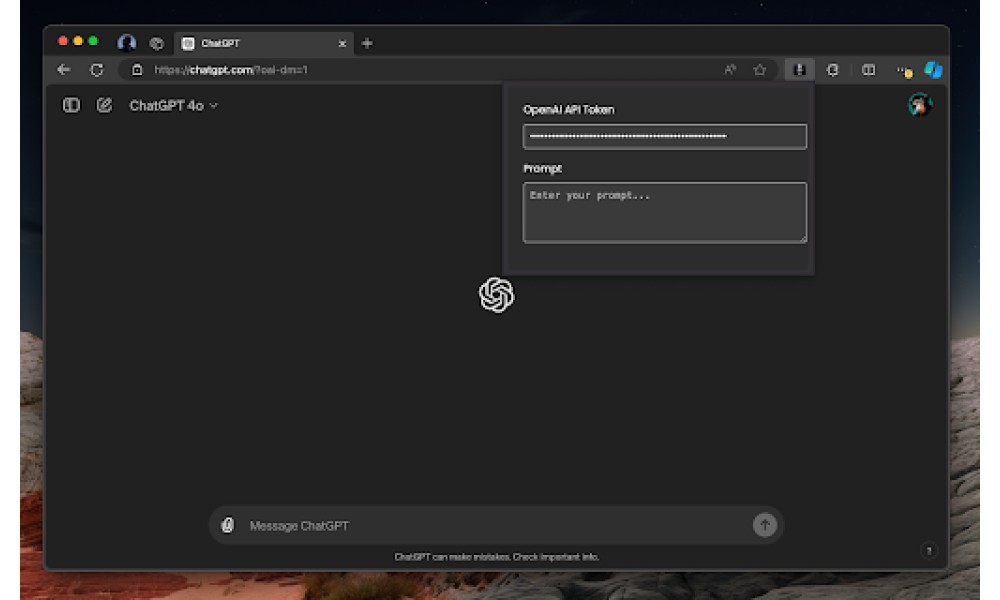This screenshot has height=600, width=1000.
Task: Click the chatgpt.com address bar URL
Action: pyautogui.click(x=231, y=70)
